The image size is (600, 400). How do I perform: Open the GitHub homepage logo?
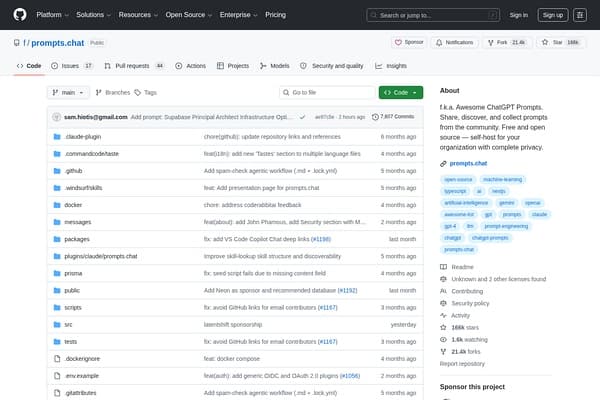(x=20, y=15)
